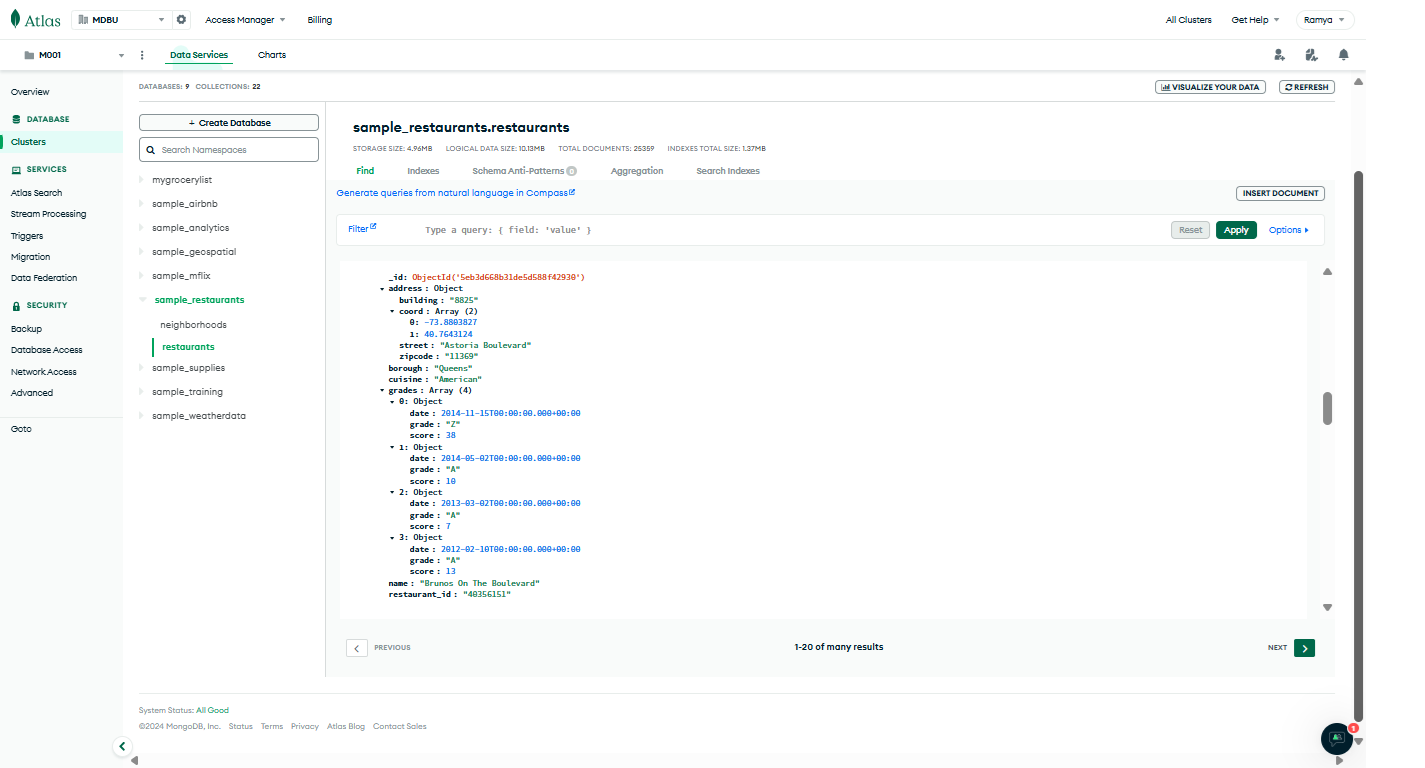This screenshot has width=1425, height=768.
Task: Collapse the grades array field
Action: click(382, 391)
